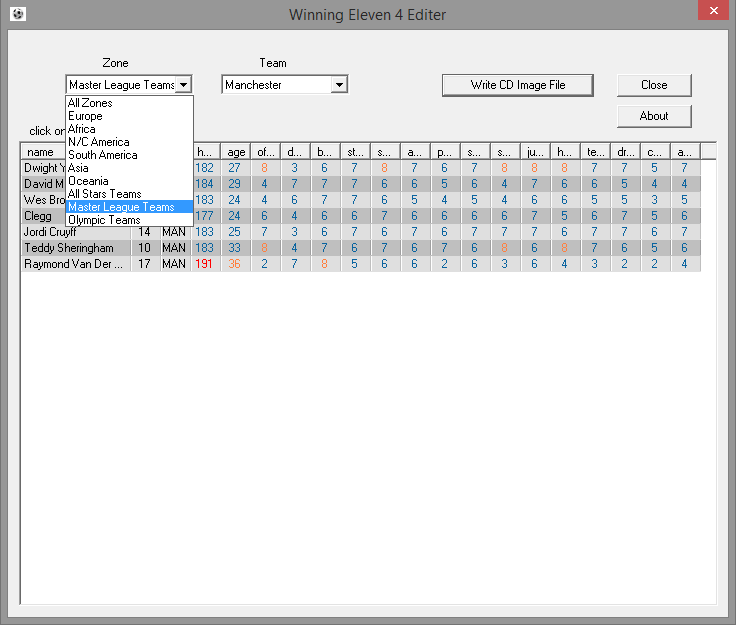This screenshot has height=625, width=736.
Task: Click the d... column header
Action: (x=295, y=152)
